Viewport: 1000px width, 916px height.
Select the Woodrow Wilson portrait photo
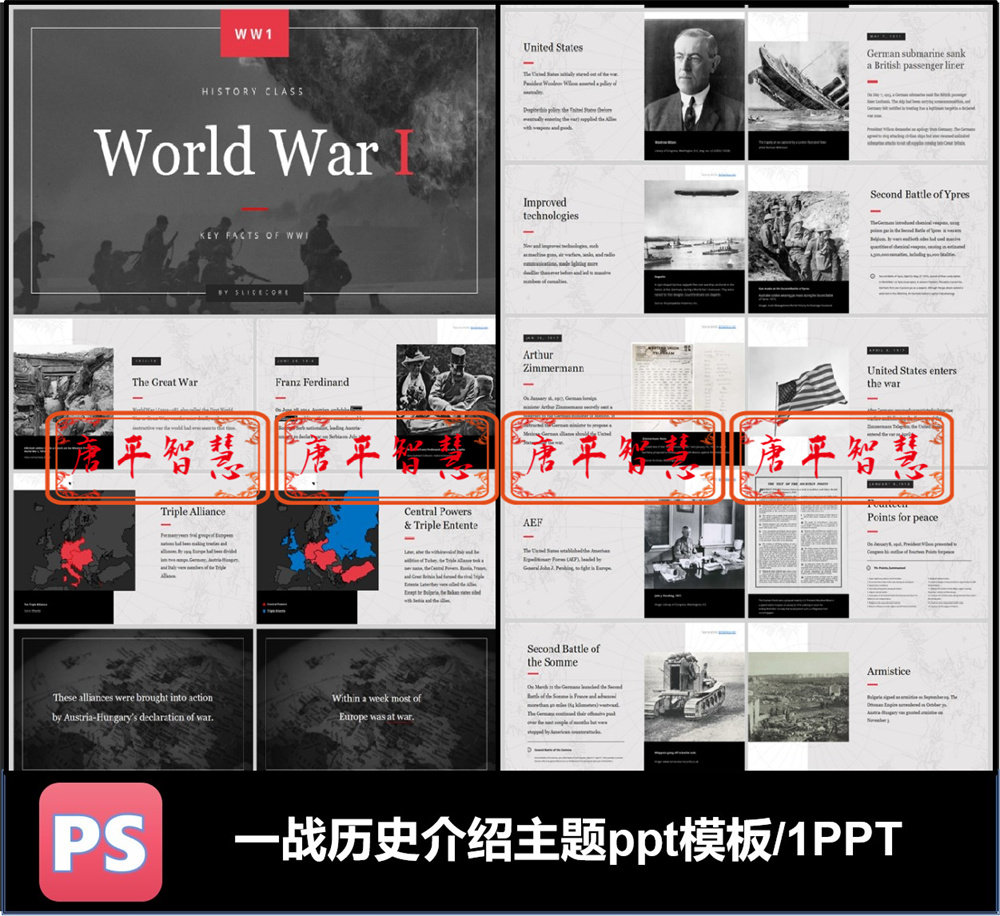[x=694, y=75]
